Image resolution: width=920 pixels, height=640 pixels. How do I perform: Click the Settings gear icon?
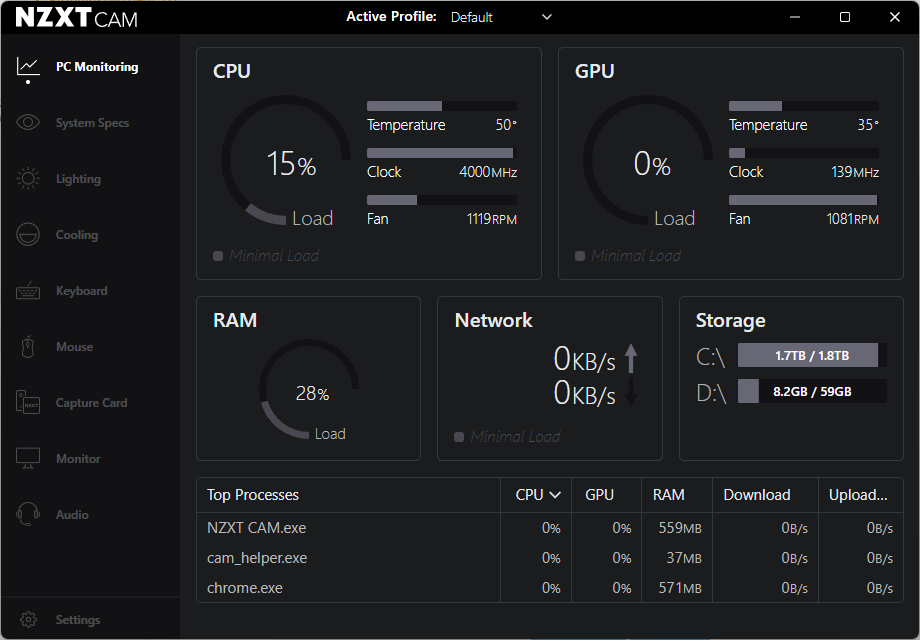pos(28,620)
